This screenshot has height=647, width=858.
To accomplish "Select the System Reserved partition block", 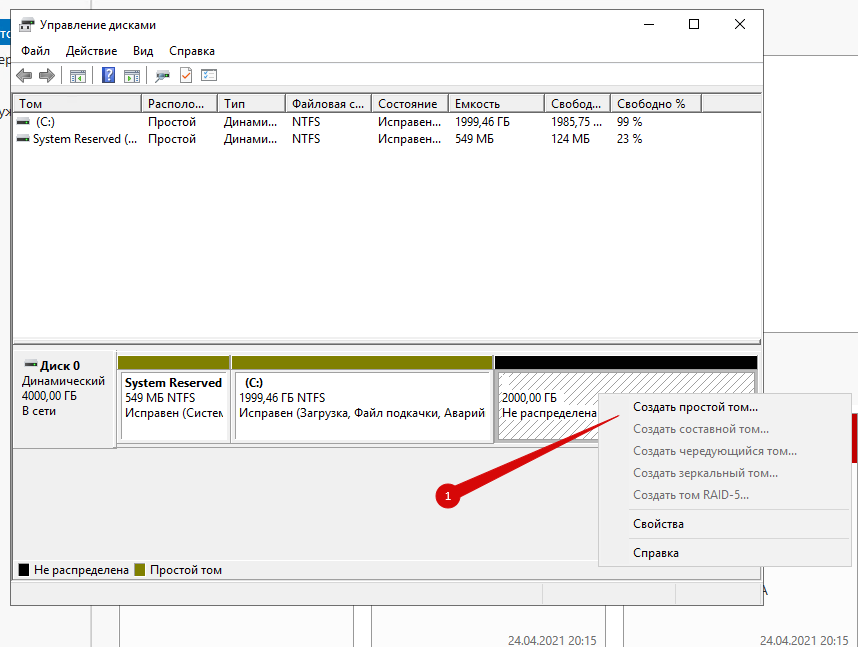I will [172, 402].
